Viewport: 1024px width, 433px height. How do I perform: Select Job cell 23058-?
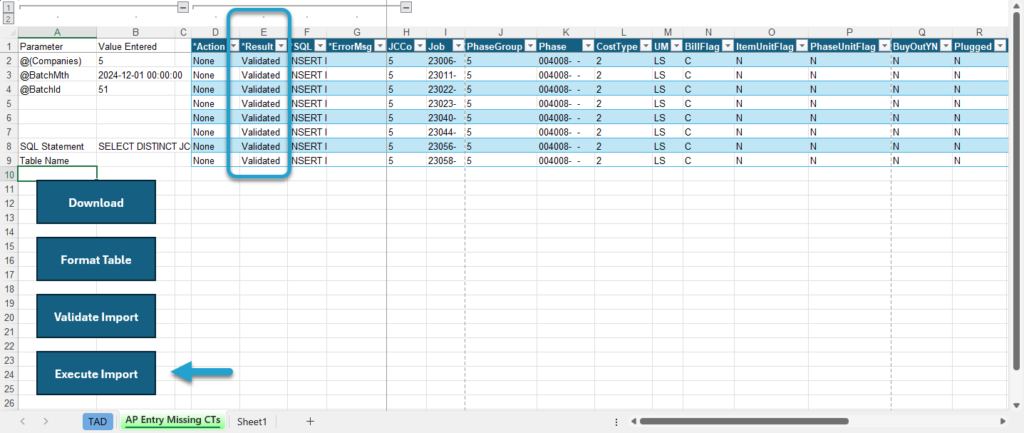(x=445, y=160)
